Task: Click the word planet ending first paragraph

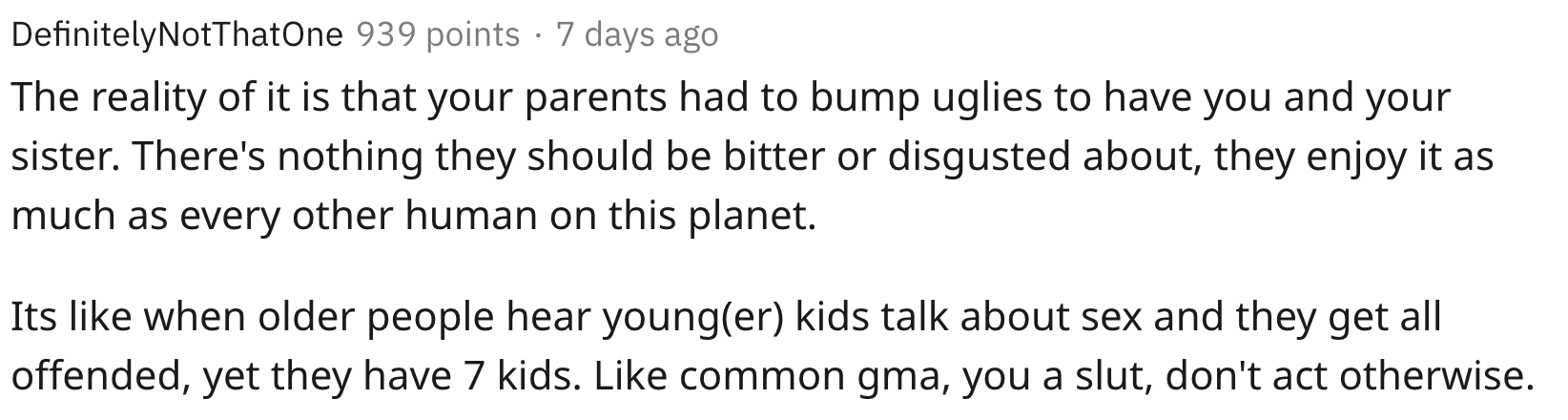Action: (756, 219)
